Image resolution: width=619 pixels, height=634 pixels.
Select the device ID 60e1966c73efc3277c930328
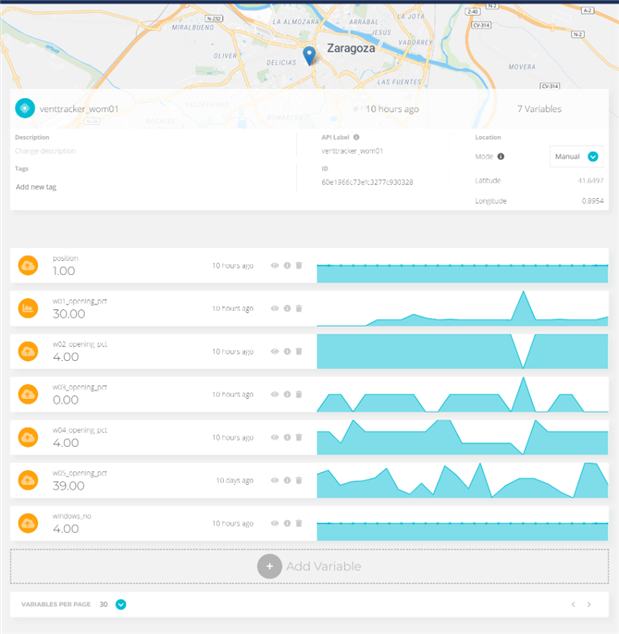coord(367,182)
